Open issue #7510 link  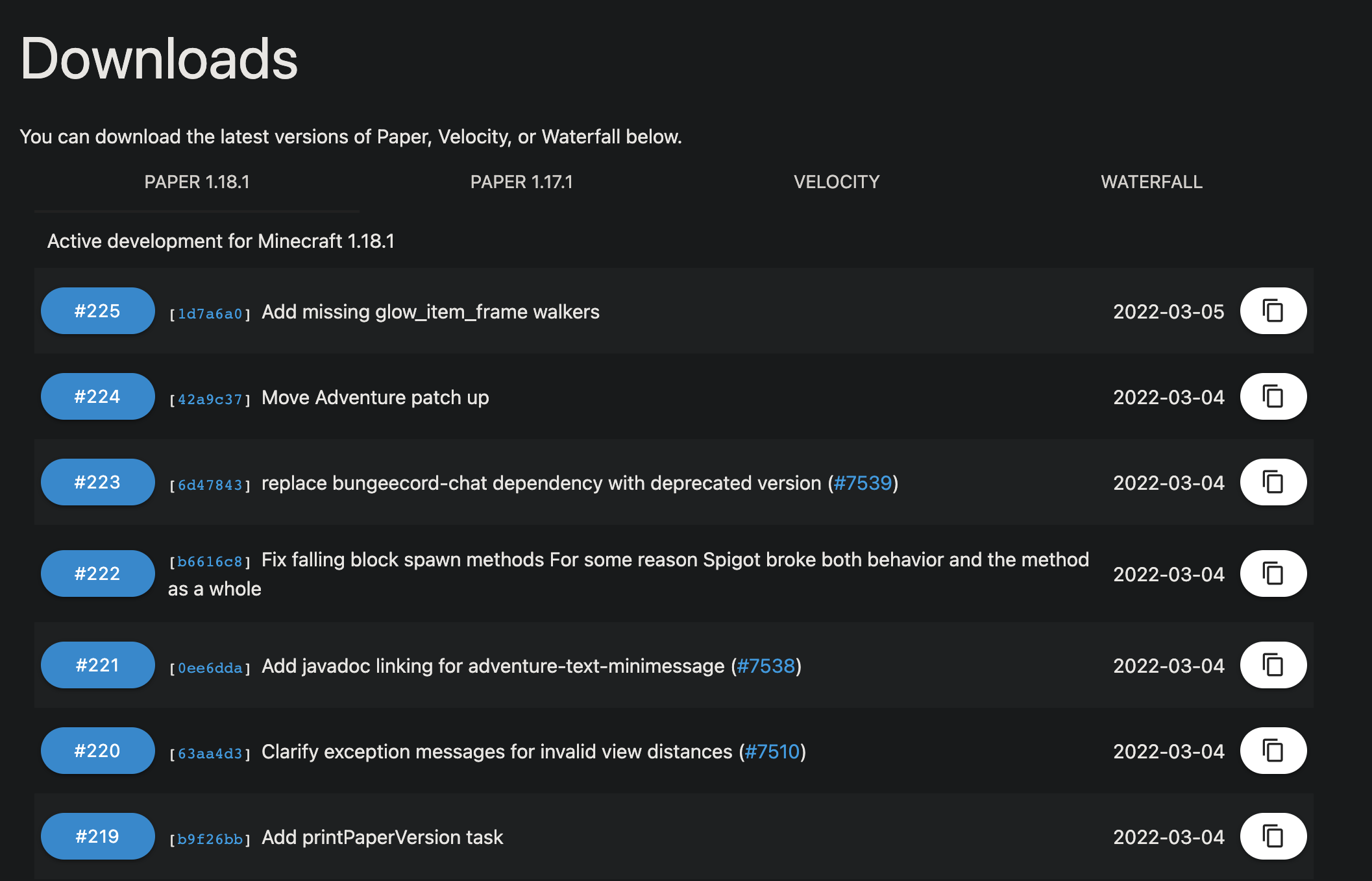pyautogui.click(x=772, y=752)
